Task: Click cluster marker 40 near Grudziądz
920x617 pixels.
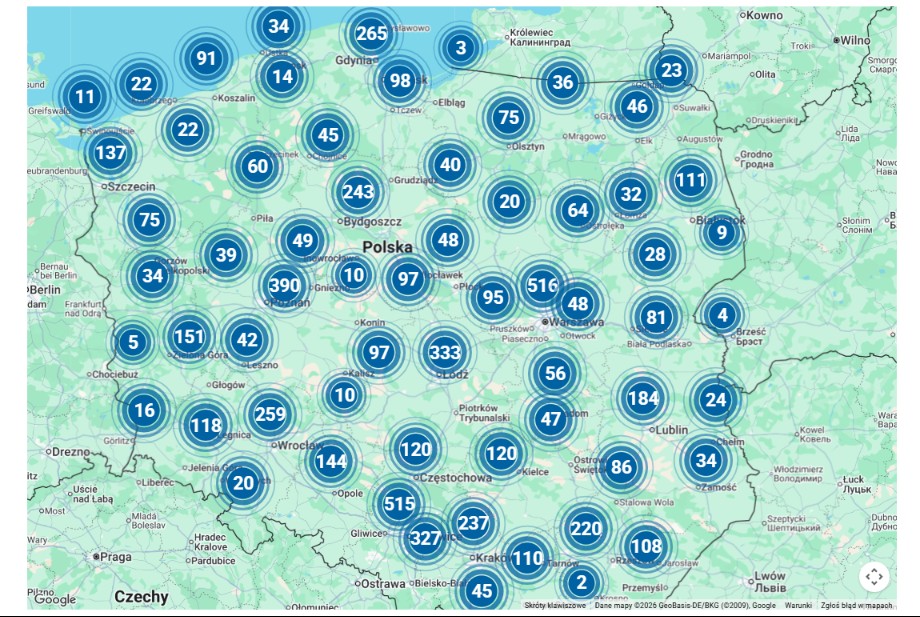Action: click(x=450, y=165)
